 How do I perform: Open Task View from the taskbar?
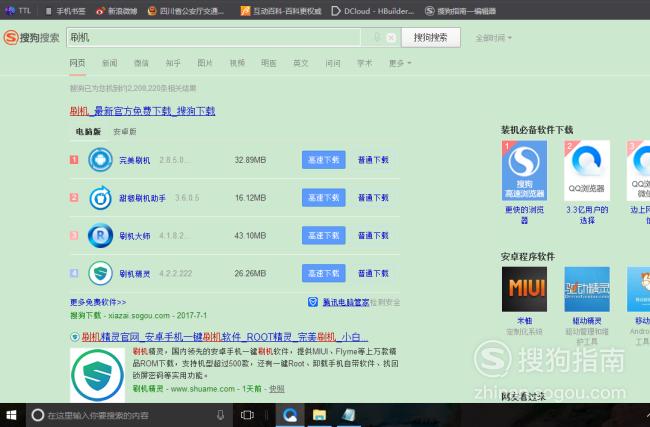tap(247, 415)
